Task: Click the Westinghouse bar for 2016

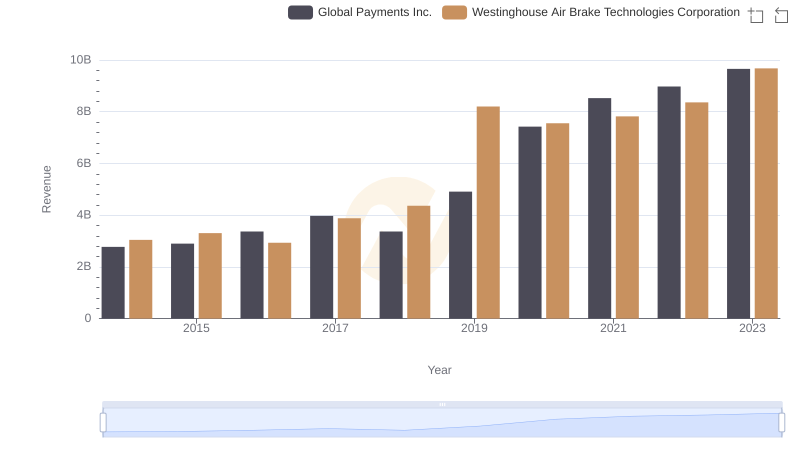Action: point(280,280)
